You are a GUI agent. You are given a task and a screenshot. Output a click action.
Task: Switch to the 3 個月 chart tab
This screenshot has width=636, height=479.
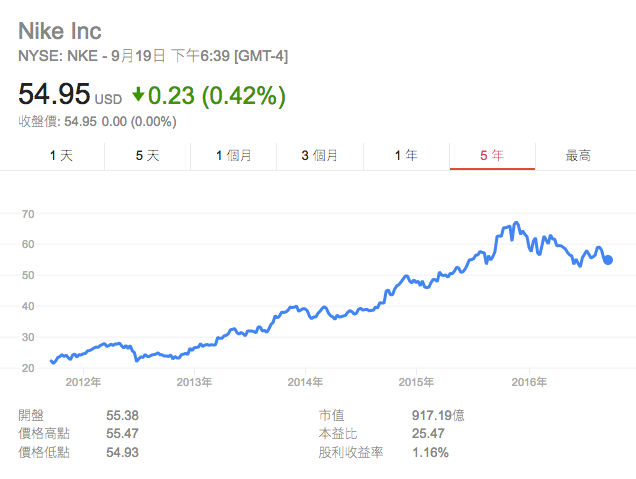[x=319, y=155]
